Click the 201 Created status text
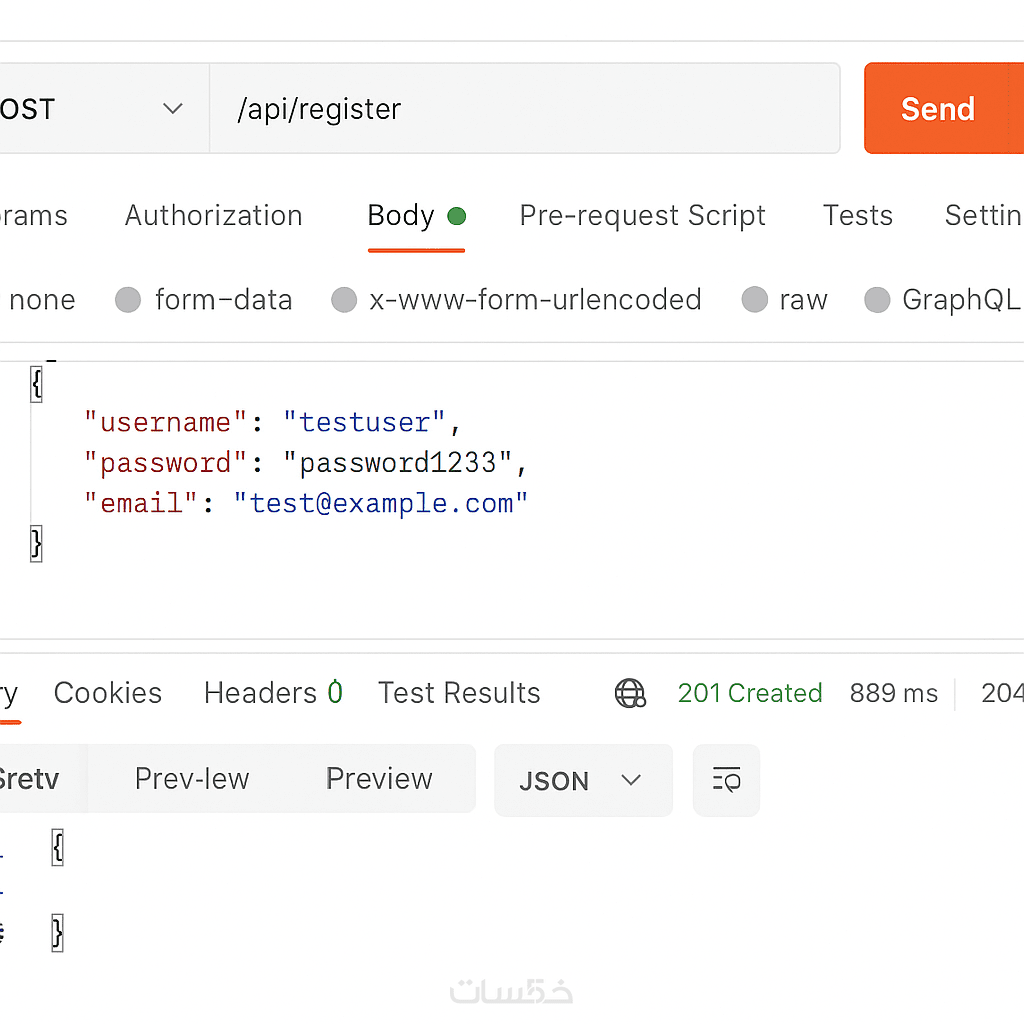Image resolution: width=1024 pixels, height=1024 pixels. click(750, 693)
